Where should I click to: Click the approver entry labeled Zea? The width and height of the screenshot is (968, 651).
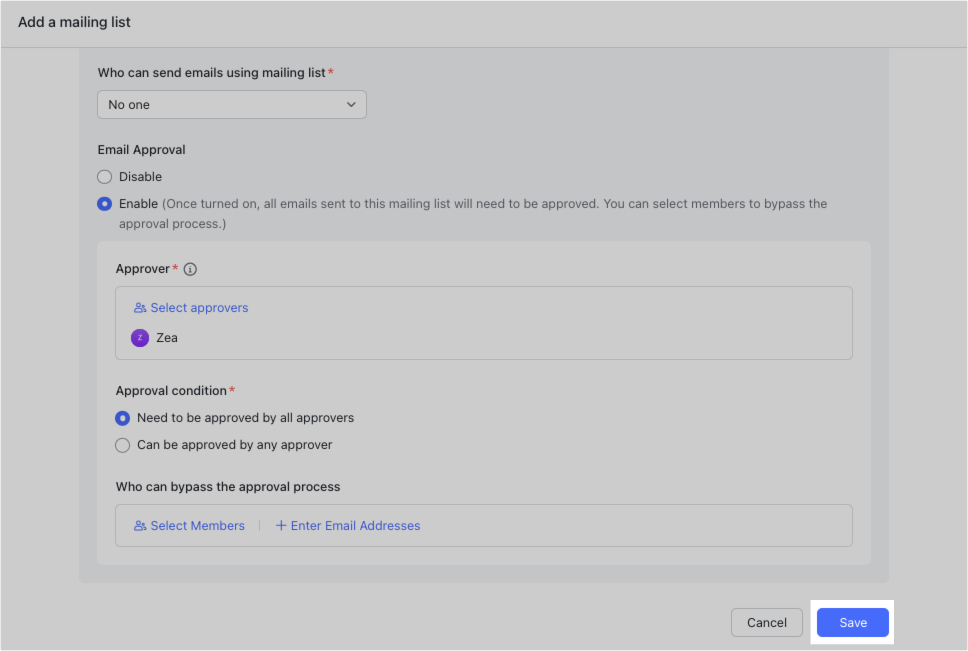tap(167, 338)
